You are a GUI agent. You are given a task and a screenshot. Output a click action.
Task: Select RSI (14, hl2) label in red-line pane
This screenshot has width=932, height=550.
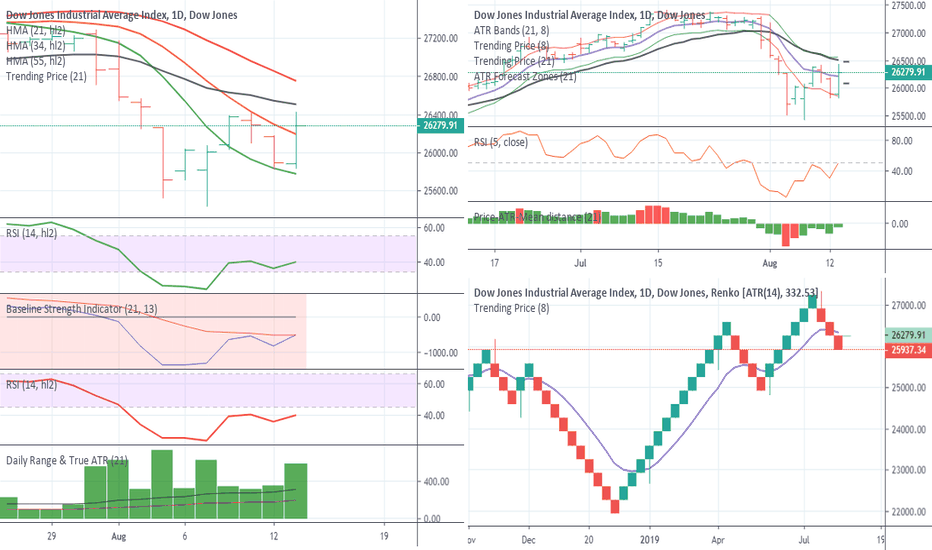coord(32,385)
